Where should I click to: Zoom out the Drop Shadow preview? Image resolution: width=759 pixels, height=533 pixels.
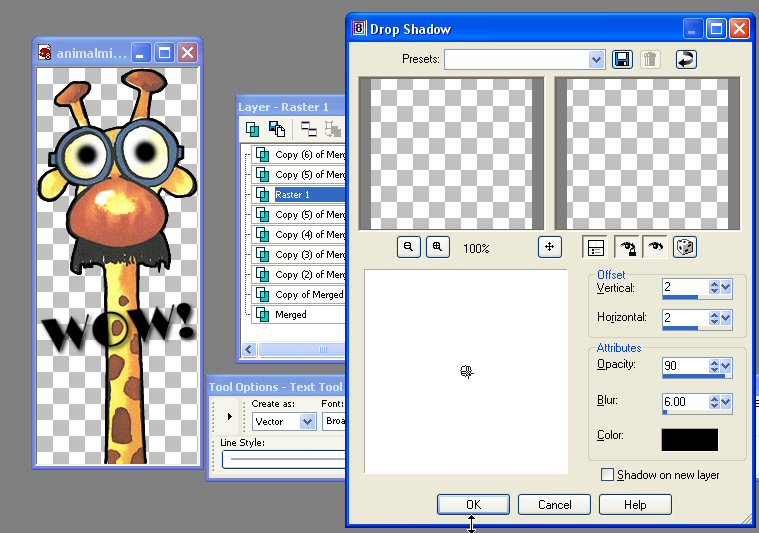pyautogui.click(x=409, y=247)
